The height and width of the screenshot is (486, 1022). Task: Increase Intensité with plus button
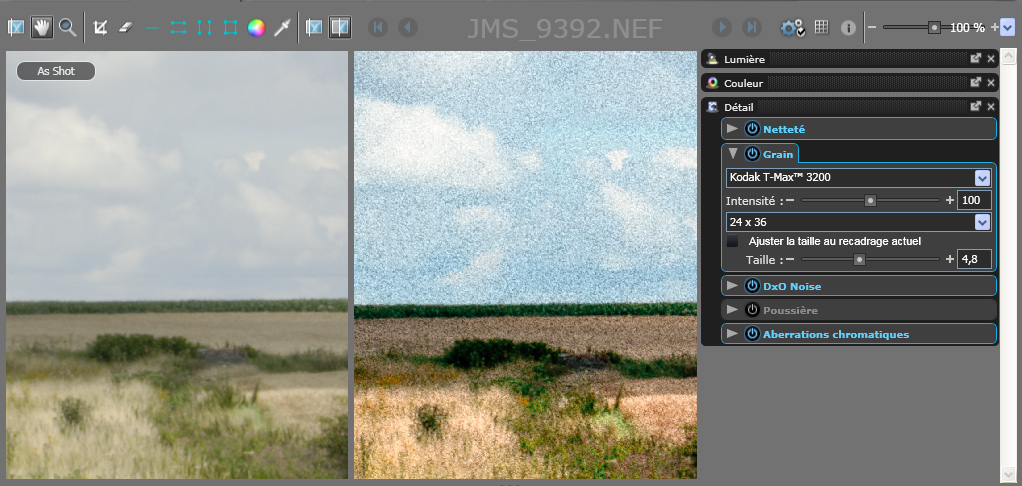[950, 200]
